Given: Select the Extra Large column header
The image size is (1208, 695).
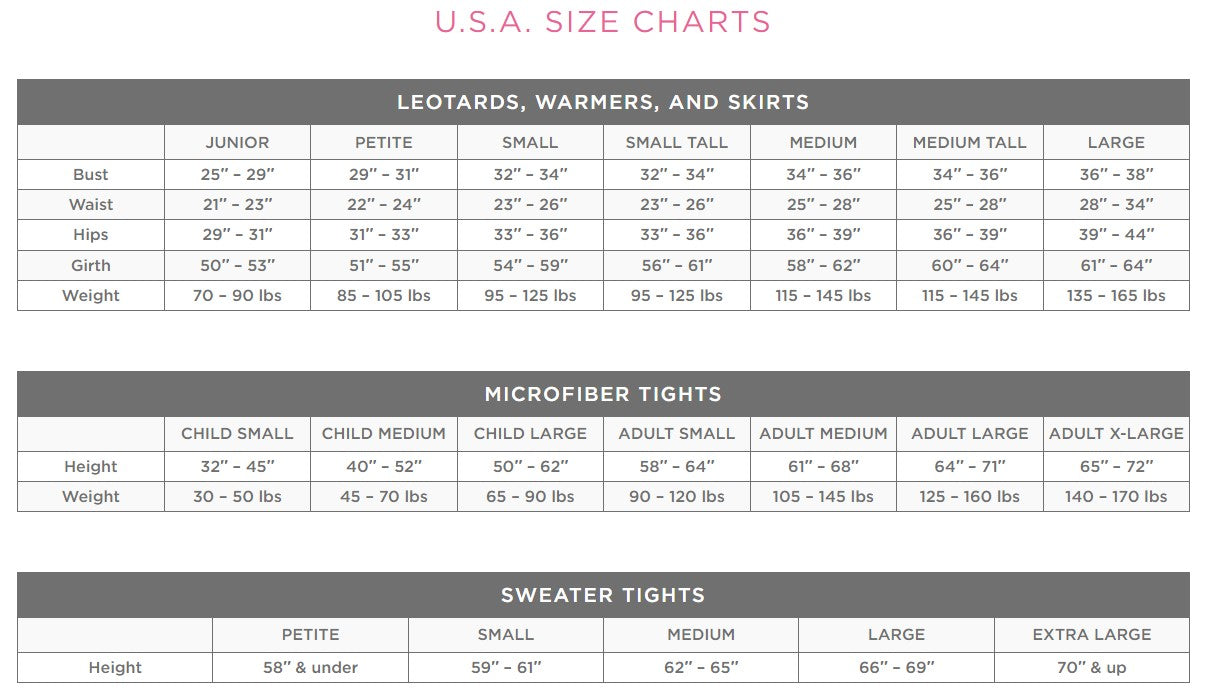Looking at the screenshot, I should point(1092,635).
